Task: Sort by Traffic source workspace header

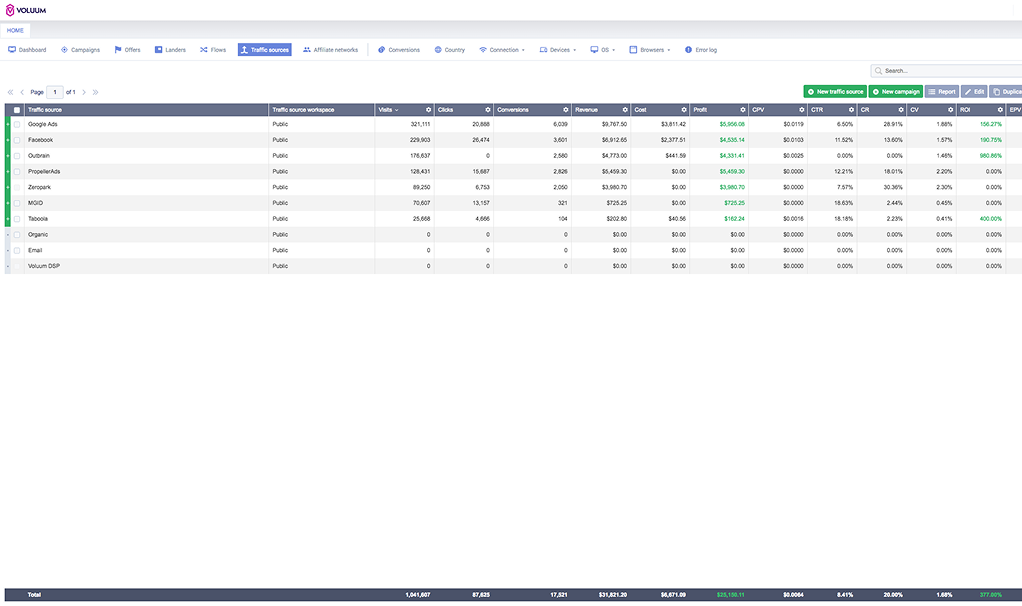Action: pyautogui.click(x=303, y=110)
